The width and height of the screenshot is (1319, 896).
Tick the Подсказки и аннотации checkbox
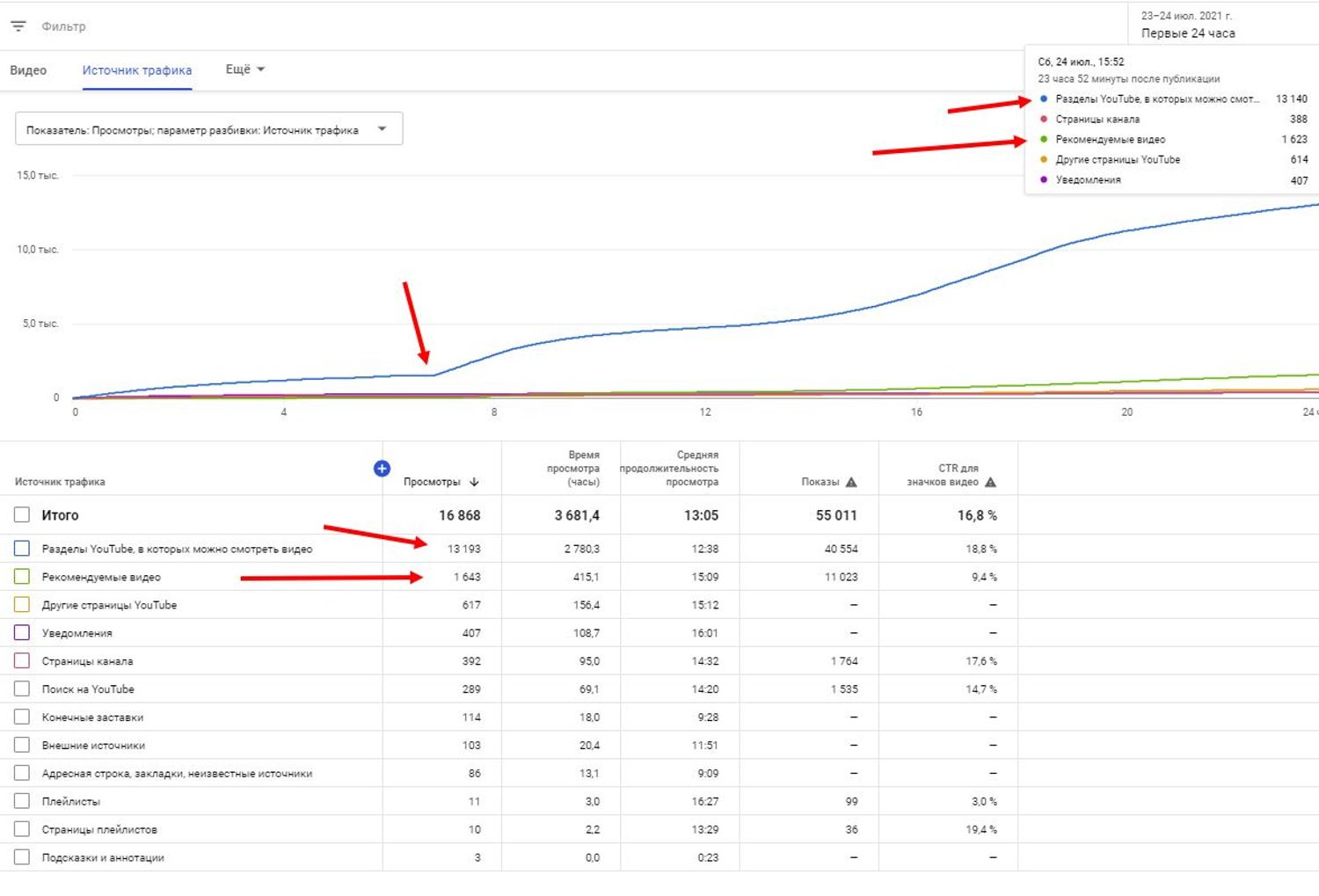[x=22, y=857]
